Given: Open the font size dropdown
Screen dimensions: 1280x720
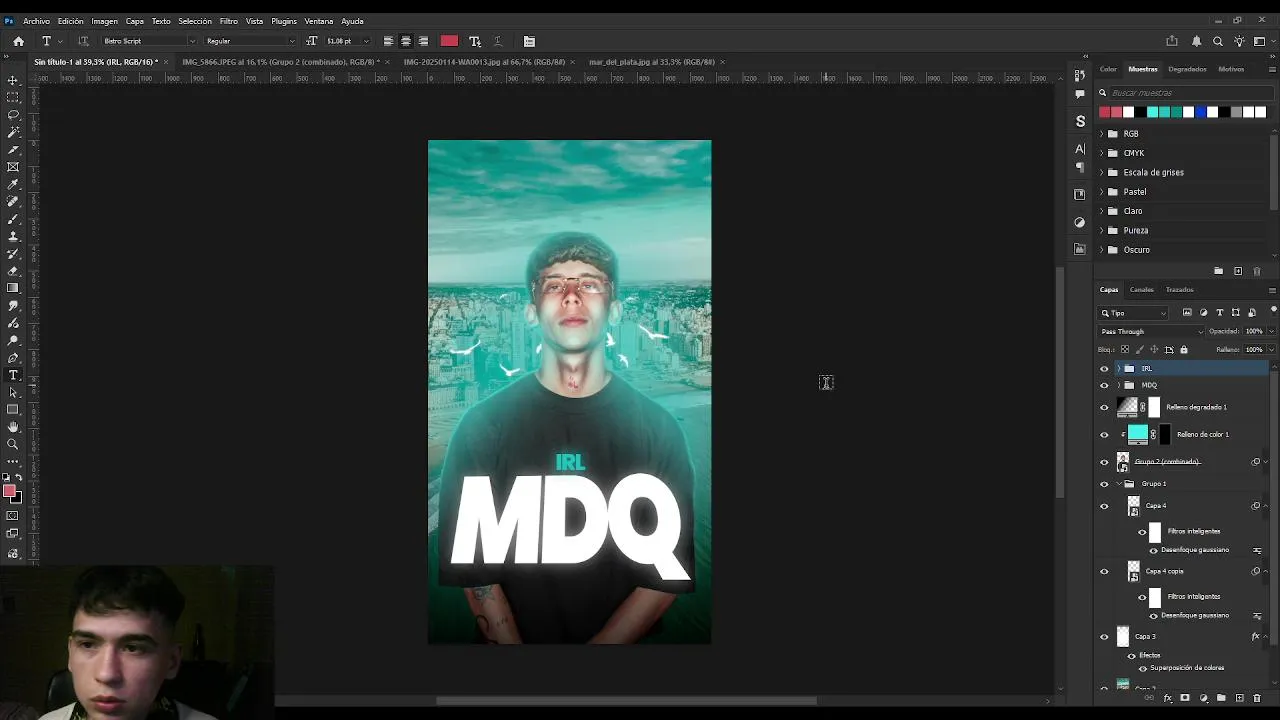Looking at the screenshot, I should pos(366,41).
